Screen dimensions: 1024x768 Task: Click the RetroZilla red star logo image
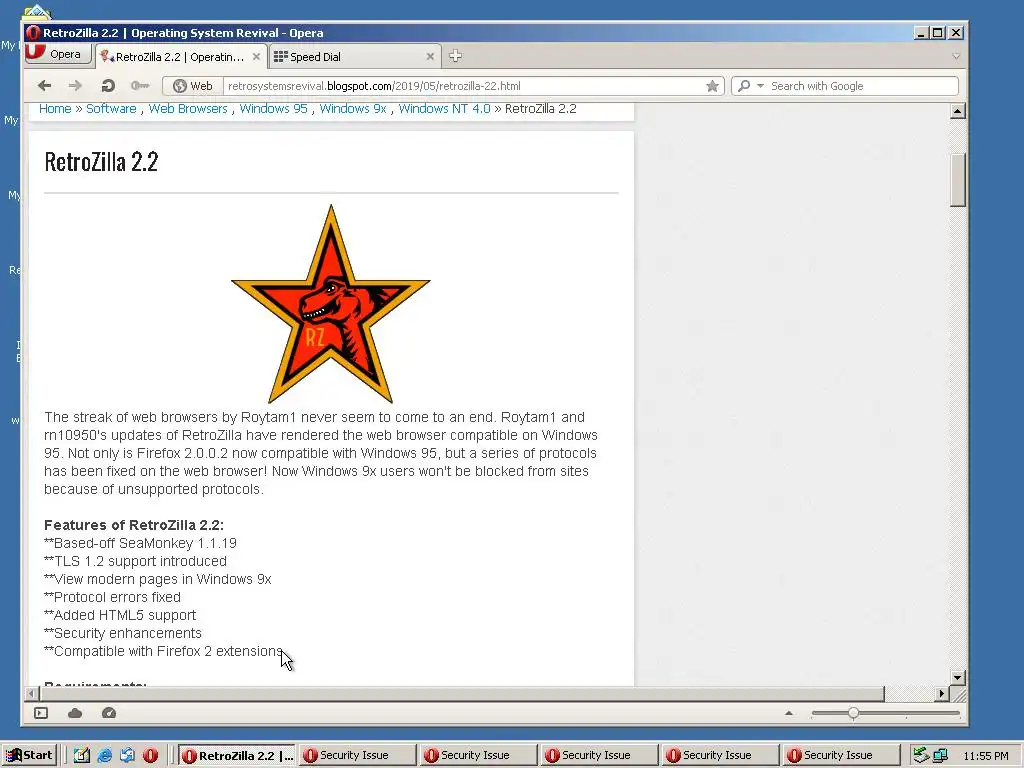point(330,304)
